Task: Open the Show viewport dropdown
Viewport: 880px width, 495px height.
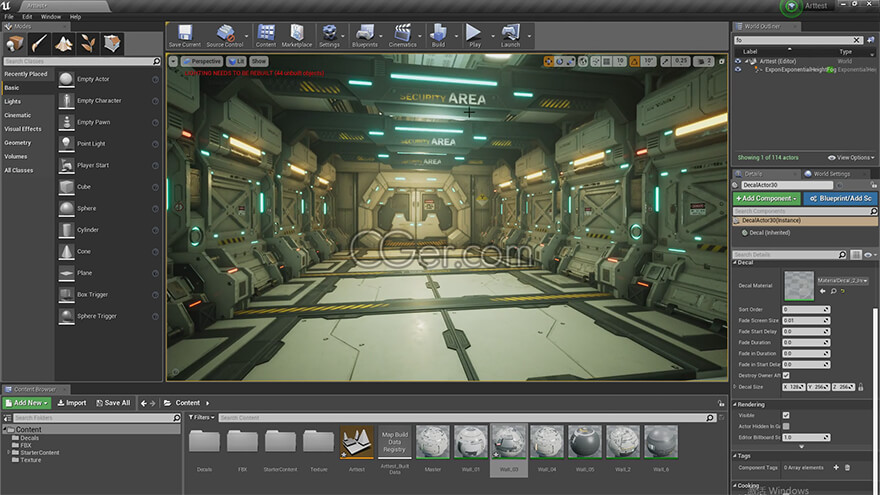Action: coord(259,61)
